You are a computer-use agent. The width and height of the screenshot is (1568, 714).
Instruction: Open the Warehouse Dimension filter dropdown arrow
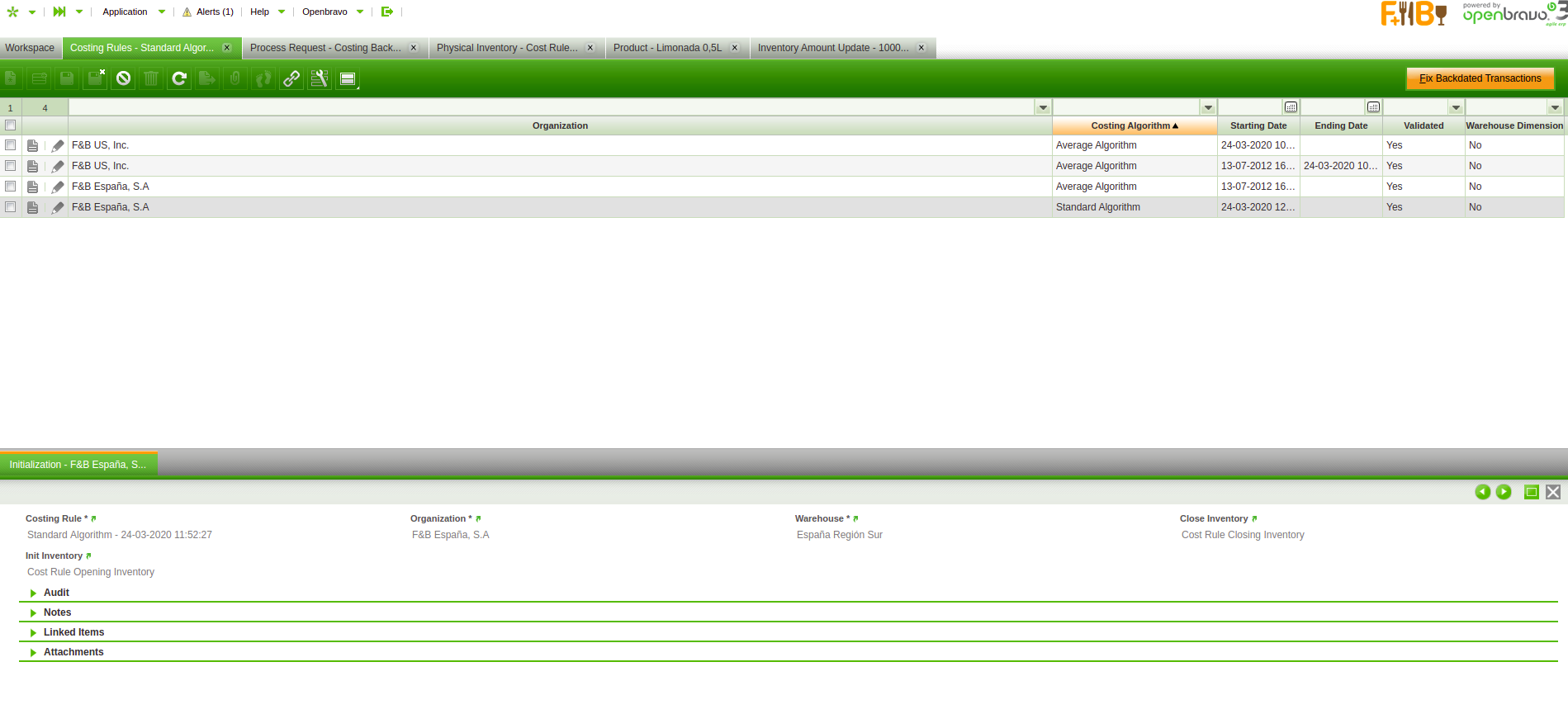(x=1555, y=107)
